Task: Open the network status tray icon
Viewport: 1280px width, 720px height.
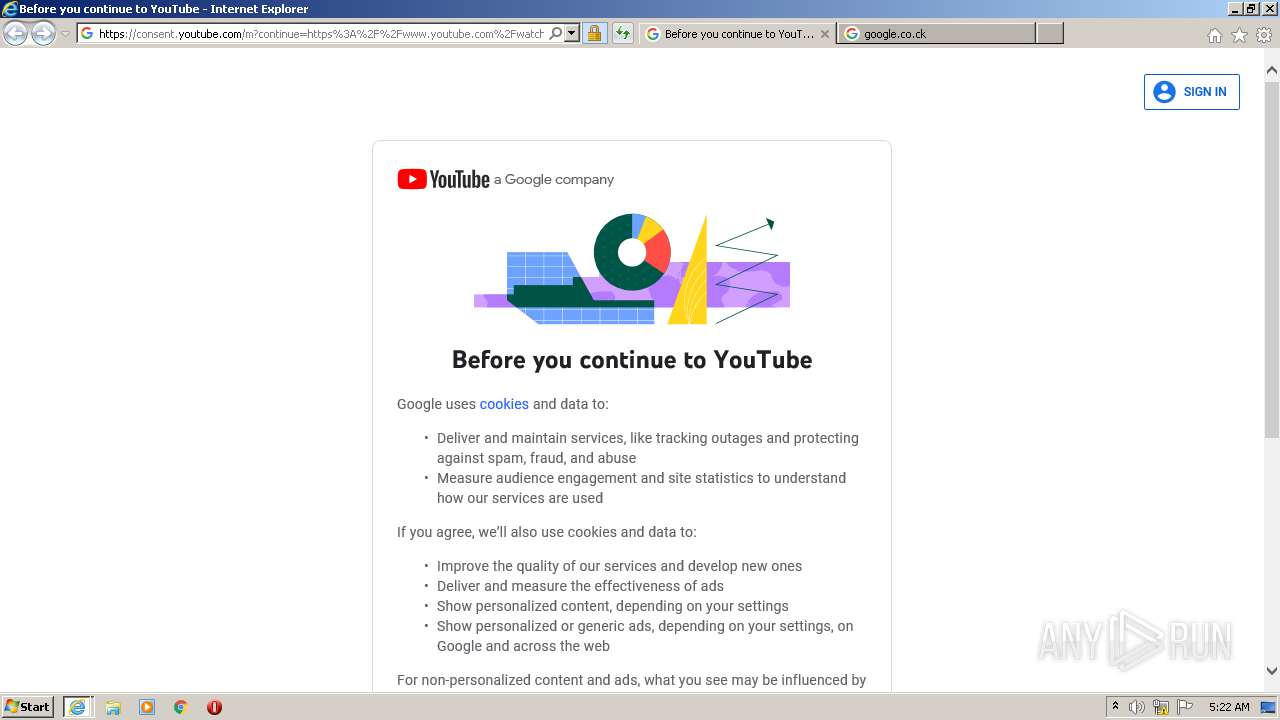Action: [x=1161, y=707]
